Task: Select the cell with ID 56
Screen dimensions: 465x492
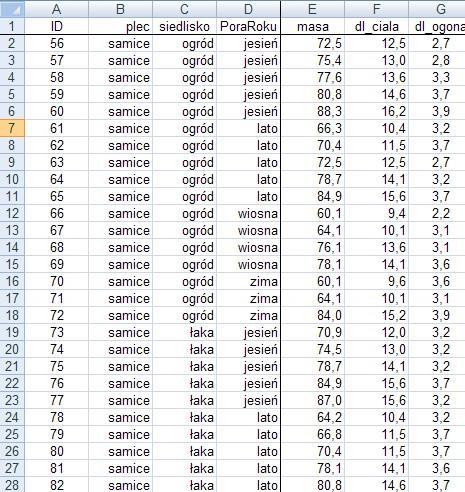Action: pos(56,43)
